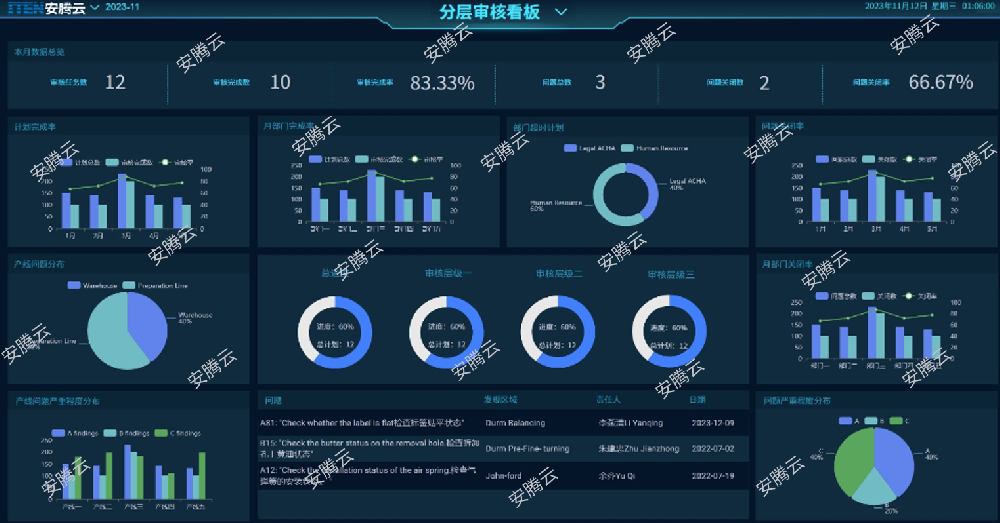Toggle Legal ACHA legend in department donut chart
This screenshot has height=523, width=1000.
click(x=572, y=148)
